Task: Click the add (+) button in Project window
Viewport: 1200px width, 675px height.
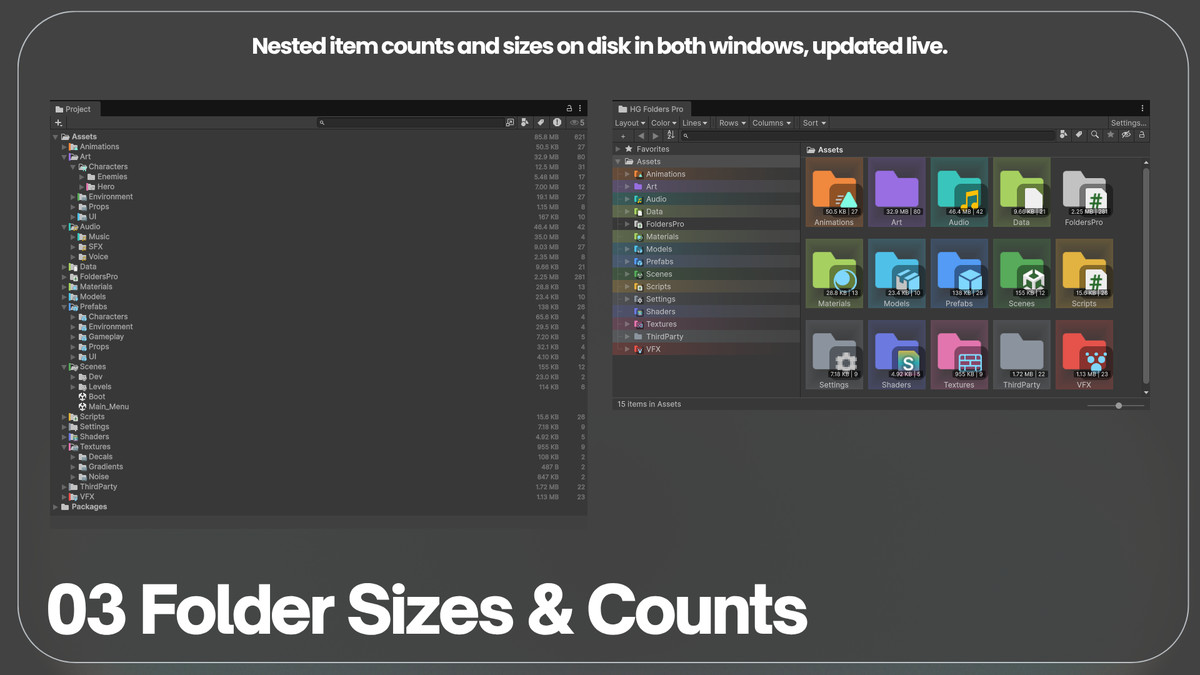Action: point(58,123)
